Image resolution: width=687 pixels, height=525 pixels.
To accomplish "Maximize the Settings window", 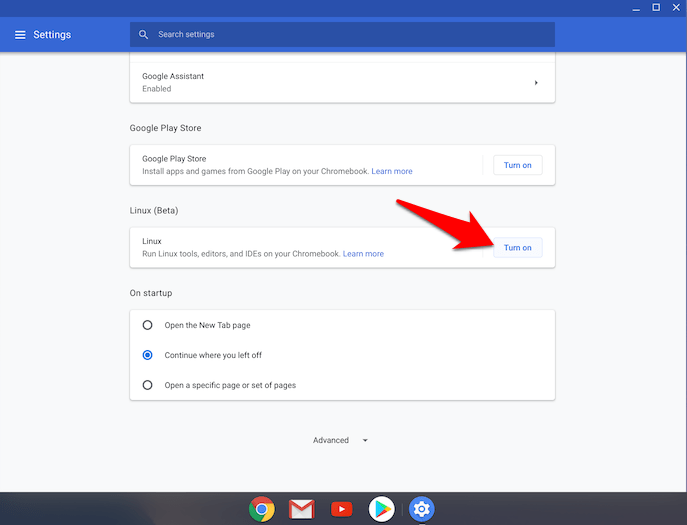I will (656, 8).
